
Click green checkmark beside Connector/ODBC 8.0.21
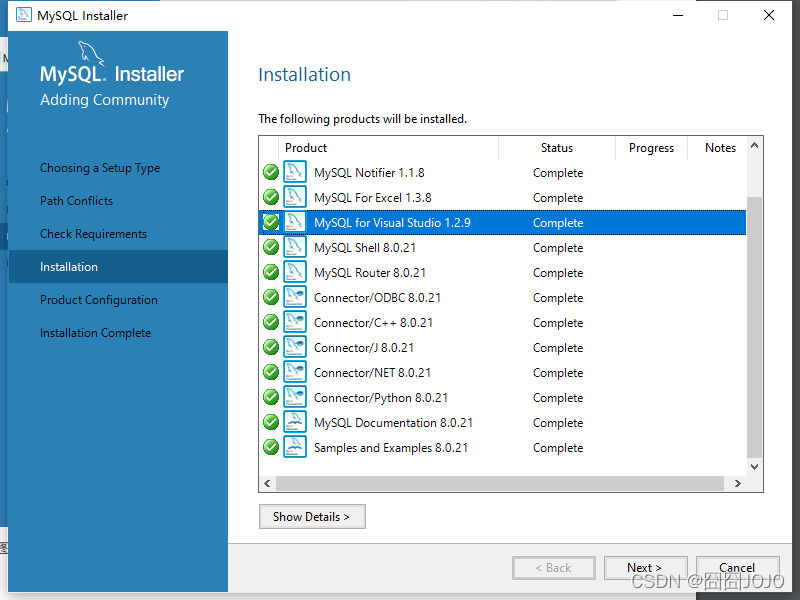(x=271, y=297)
